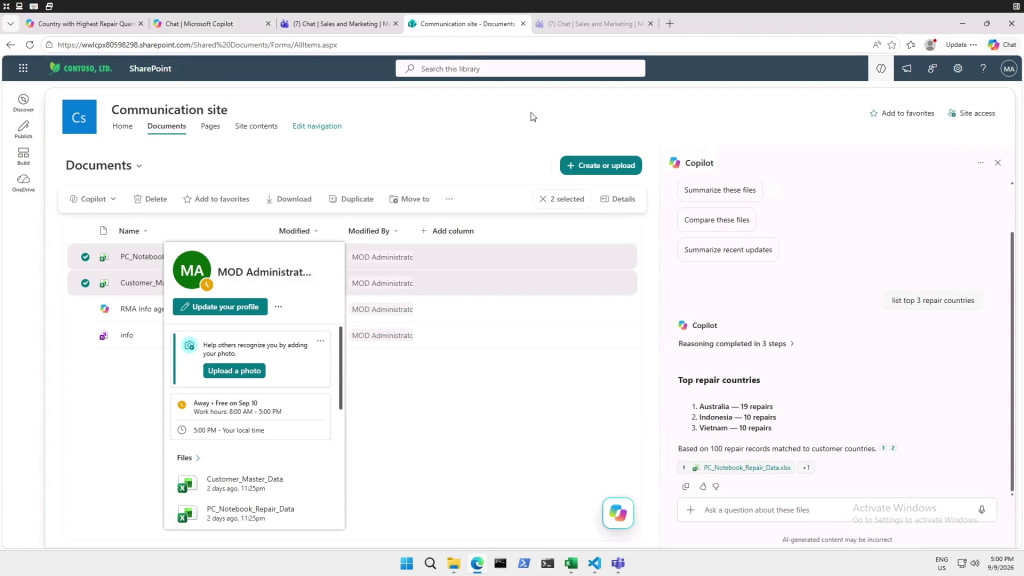1024x576 pixels.
Task: Open Publish in the left rail
Action: click(x=23, y=129)
